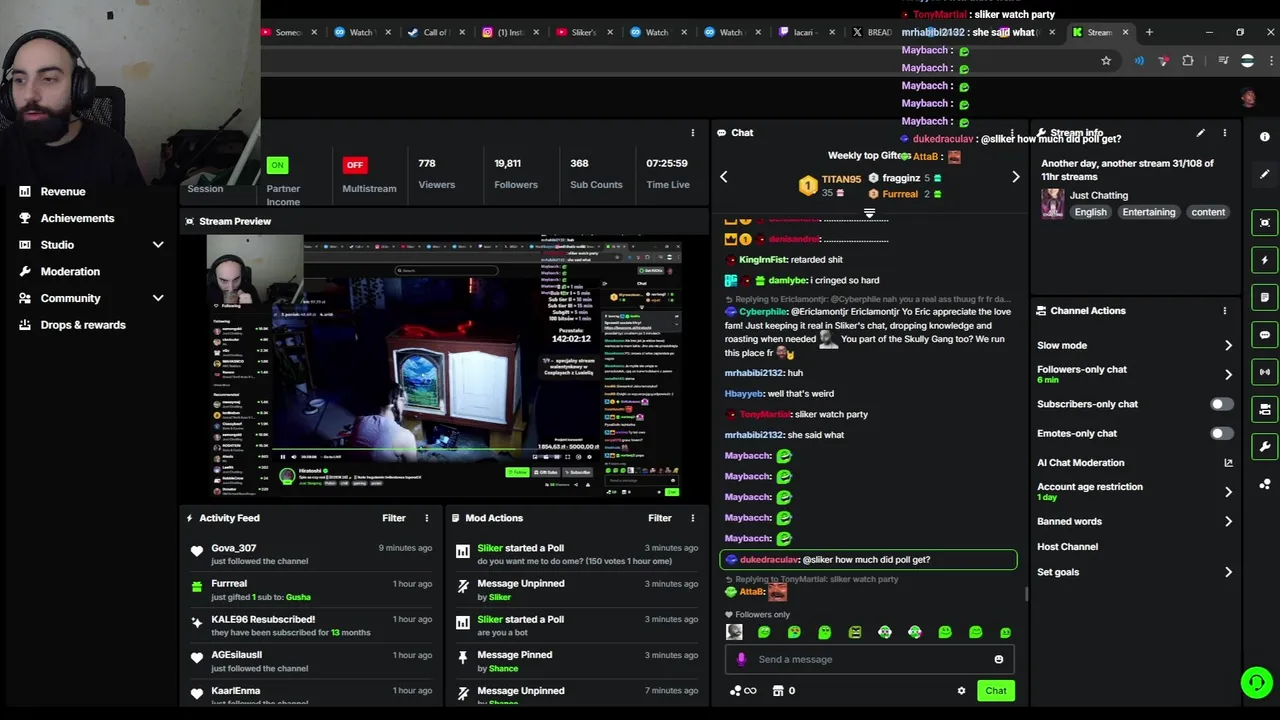Click lightning bolt icon in right toolbar

pos(1265,260)
